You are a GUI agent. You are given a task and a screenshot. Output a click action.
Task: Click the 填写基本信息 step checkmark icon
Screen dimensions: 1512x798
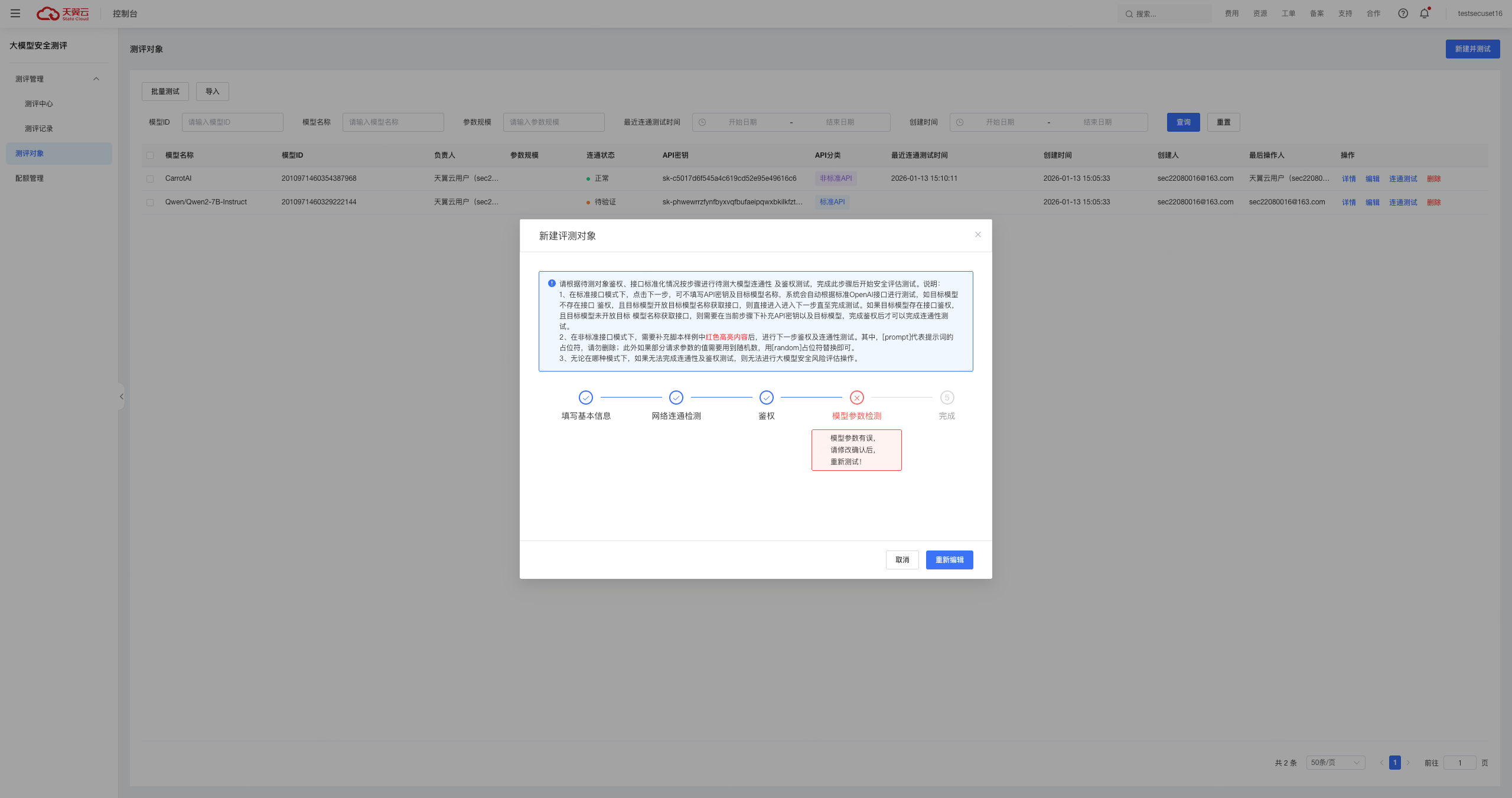pyautogui.click(x=585, y=398)
